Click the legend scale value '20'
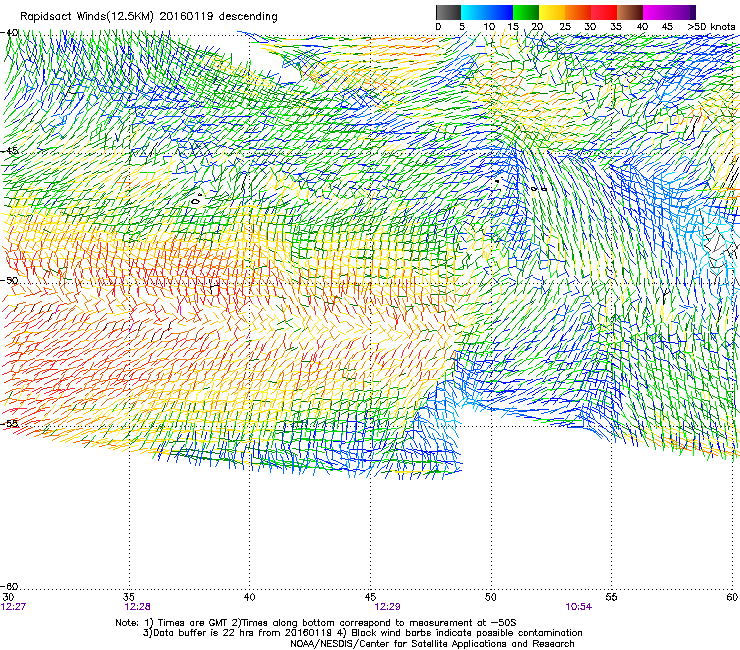This screenshot has width=740, height=650. (x=538, y=27)
